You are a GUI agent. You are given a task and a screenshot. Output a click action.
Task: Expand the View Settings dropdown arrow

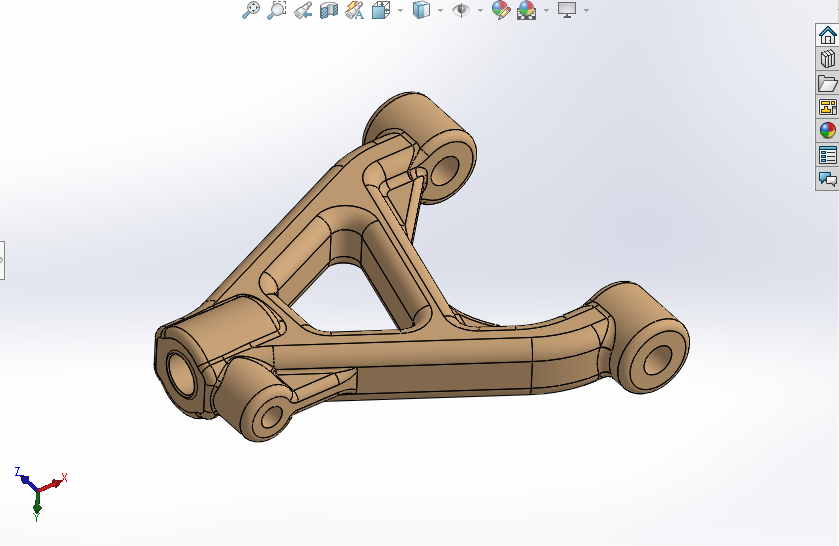point(586,10)
